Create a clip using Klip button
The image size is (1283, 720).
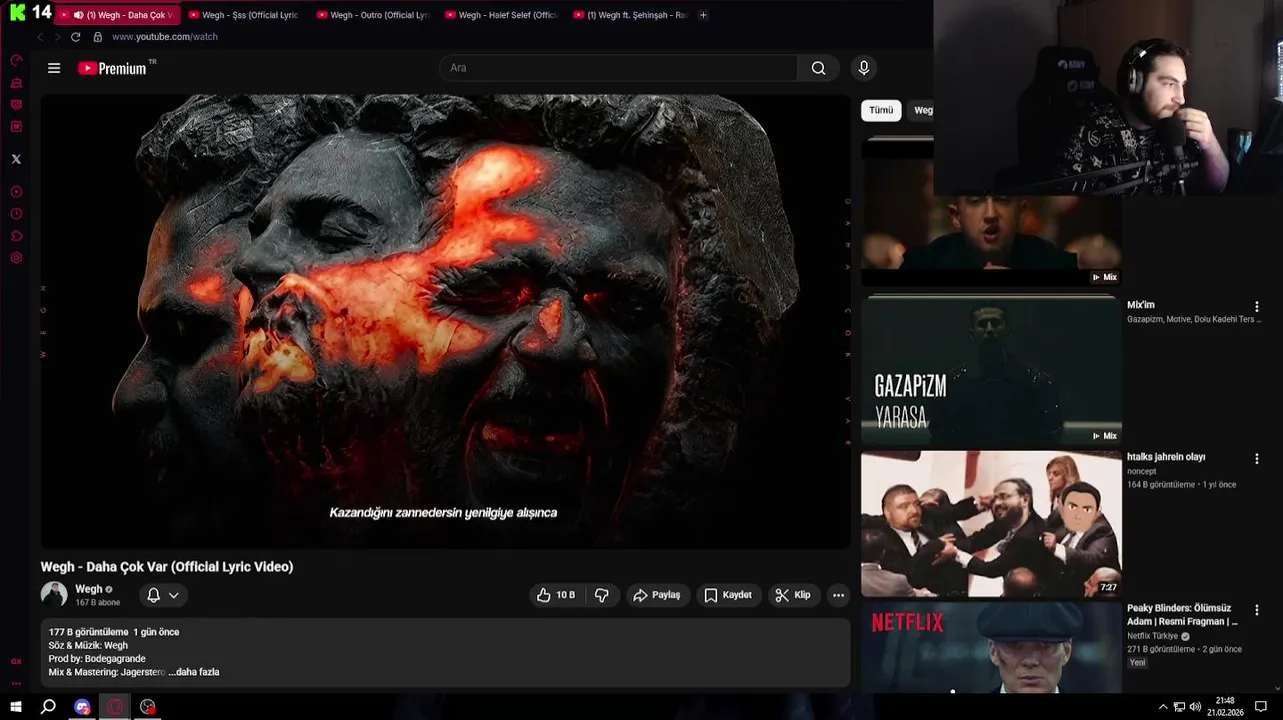792,595
